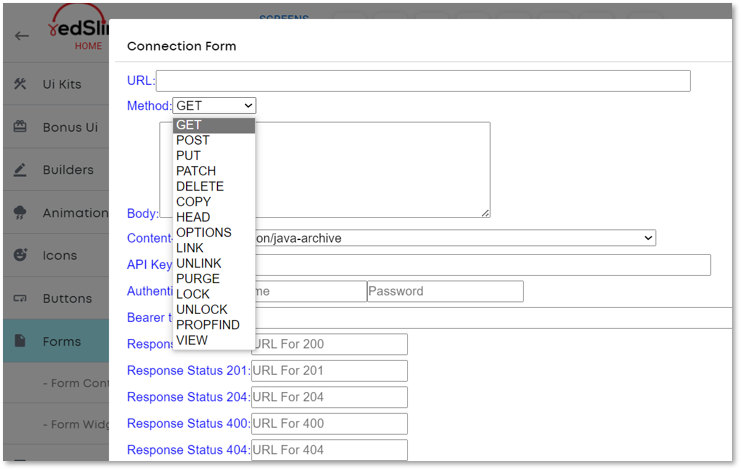Choose DELETE in the method list

coord(214,186)
